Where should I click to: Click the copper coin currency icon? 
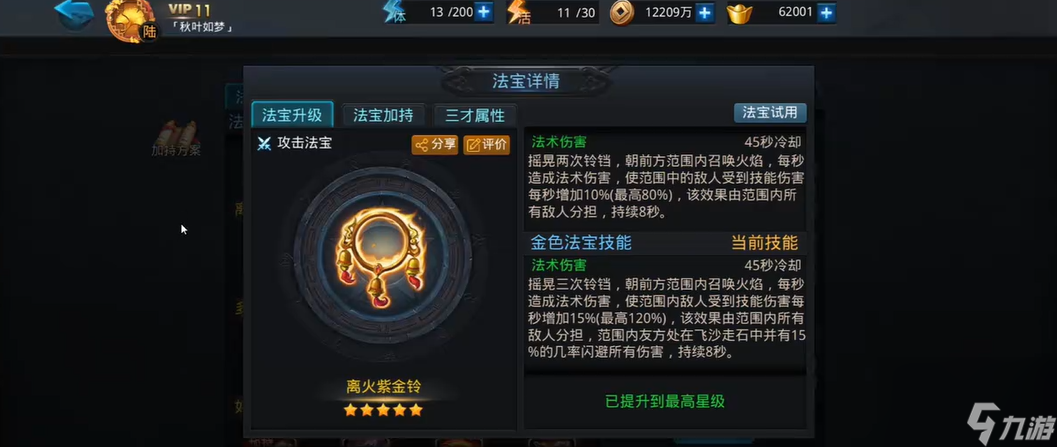pos(622,13)
